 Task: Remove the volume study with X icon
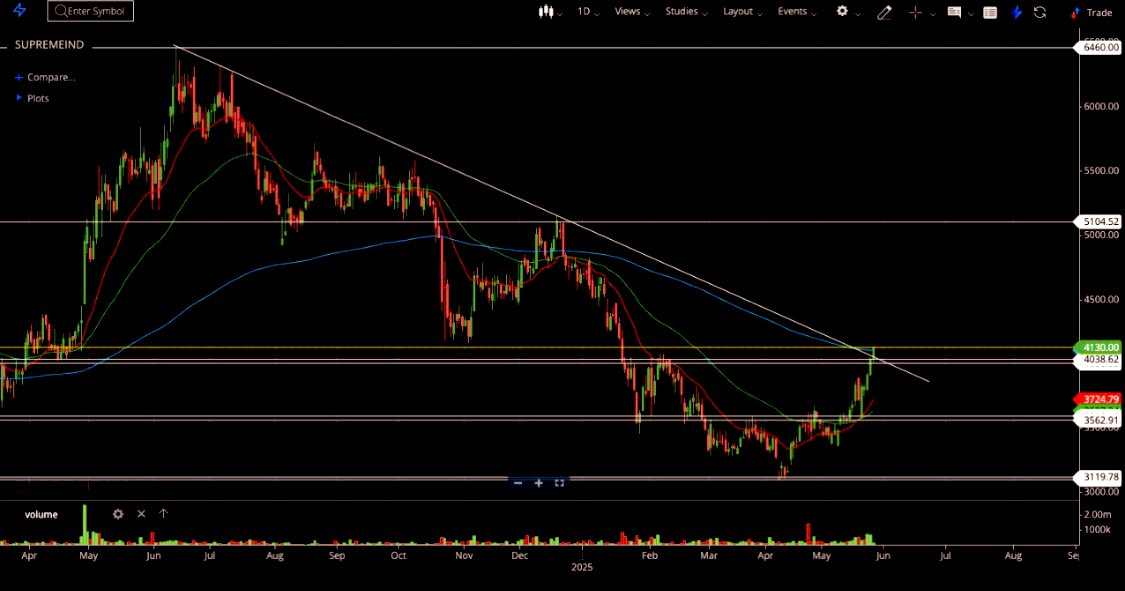click(x=141, y=514)
